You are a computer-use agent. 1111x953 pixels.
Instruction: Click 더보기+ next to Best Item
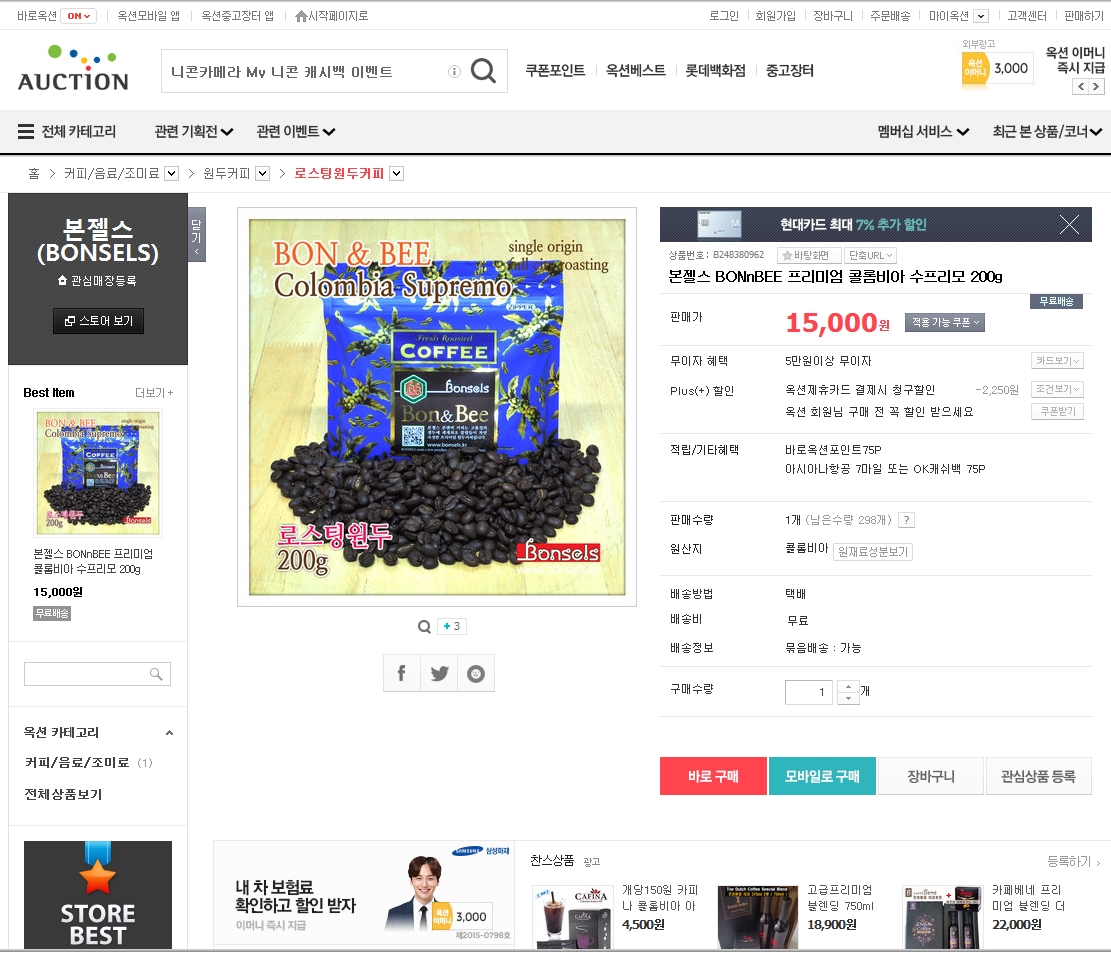point(154,393)
